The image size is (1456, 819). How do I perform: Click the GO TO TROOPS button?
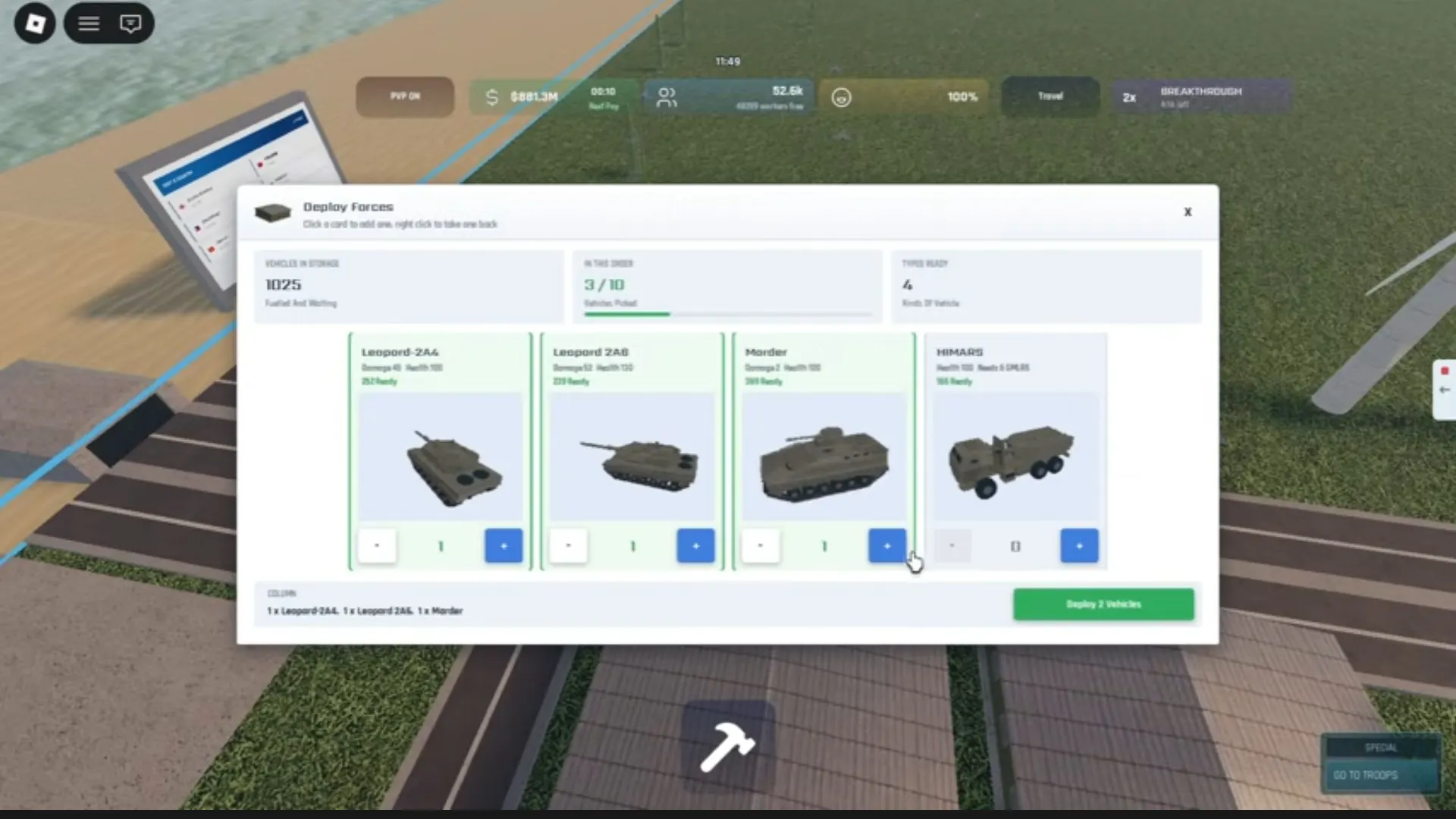1380,776
